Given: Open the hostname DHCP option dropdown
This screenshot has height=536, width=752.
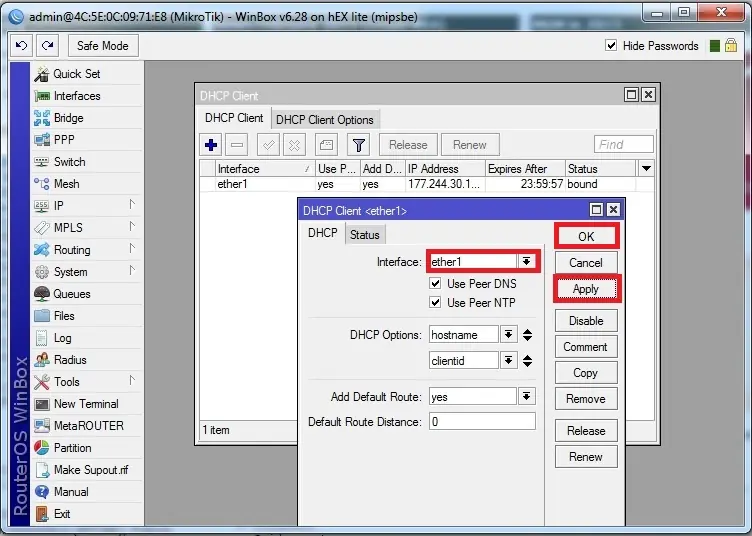Looking at the screenshot, I should pos(509,335).
